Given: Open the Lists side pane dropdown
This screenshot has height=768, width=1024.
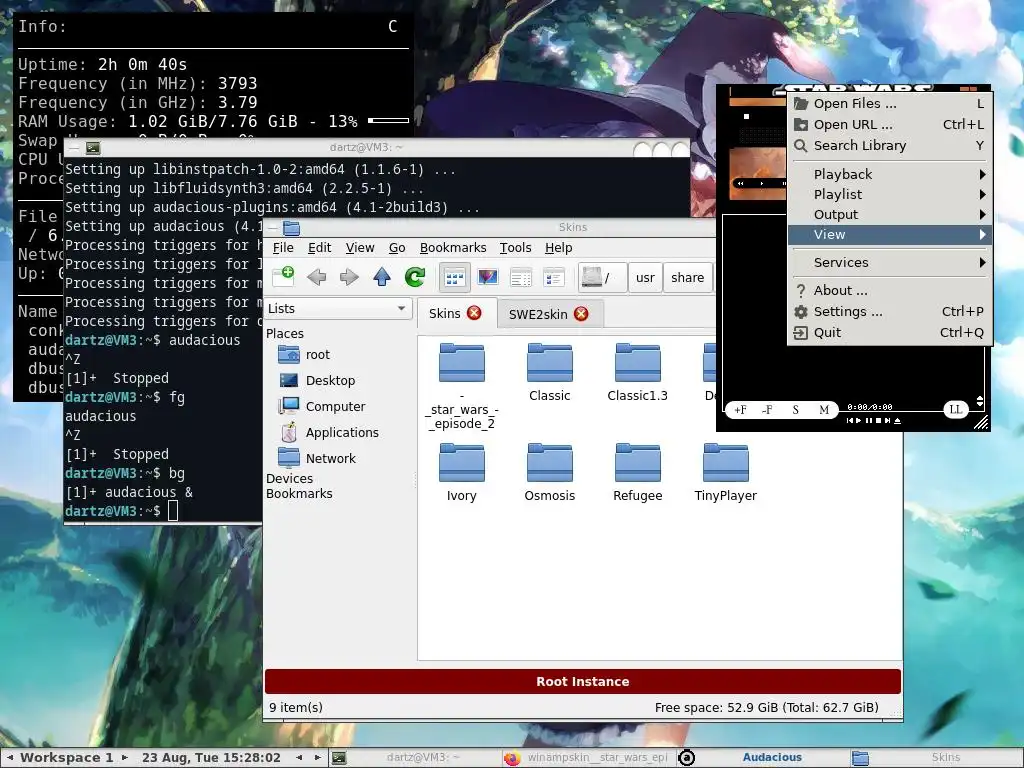Looking at the screenshot, I should 338,308.
